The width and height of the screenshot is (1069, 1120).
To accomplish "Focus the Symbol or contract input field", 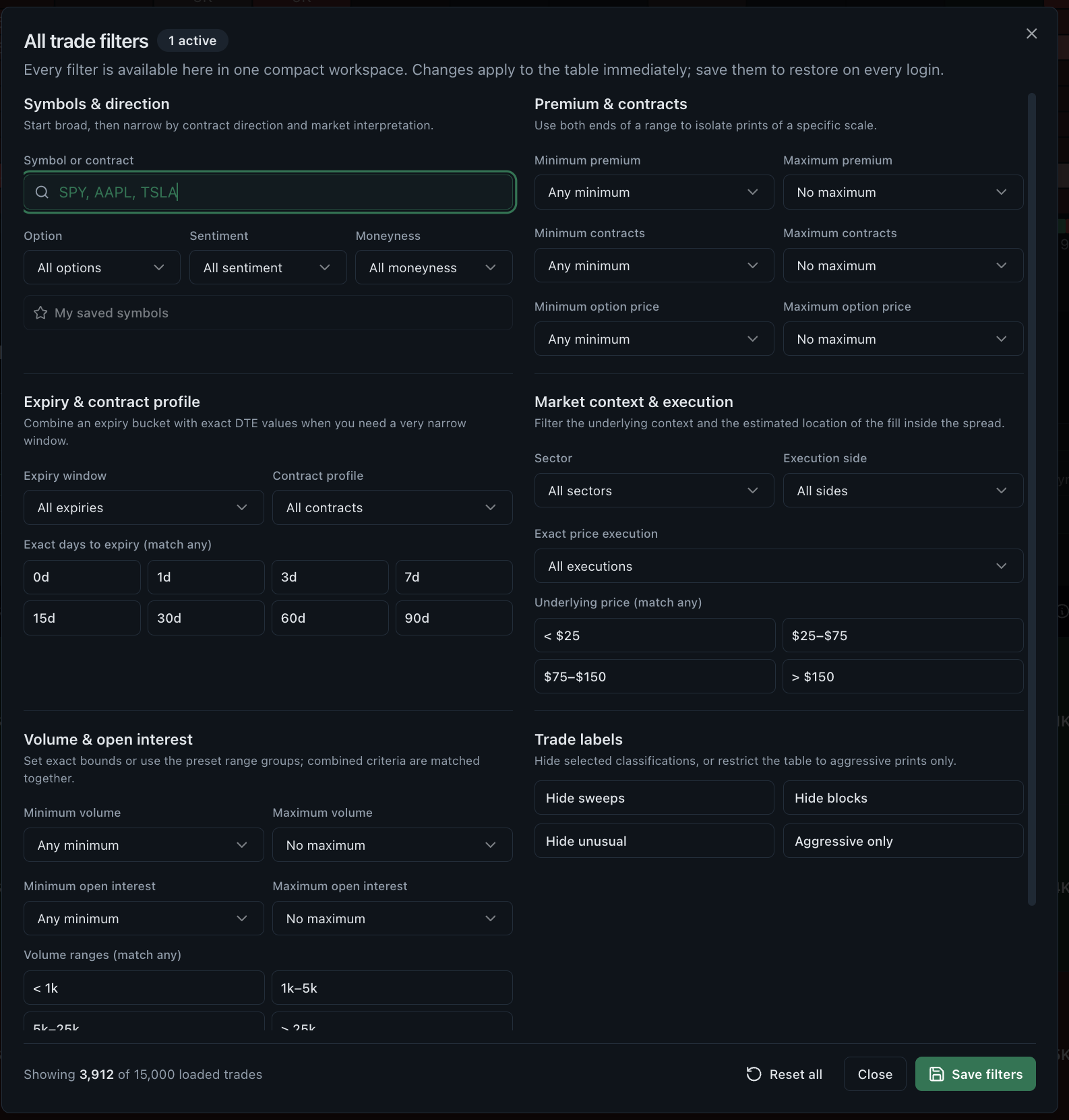I will [x=270, y=192].
